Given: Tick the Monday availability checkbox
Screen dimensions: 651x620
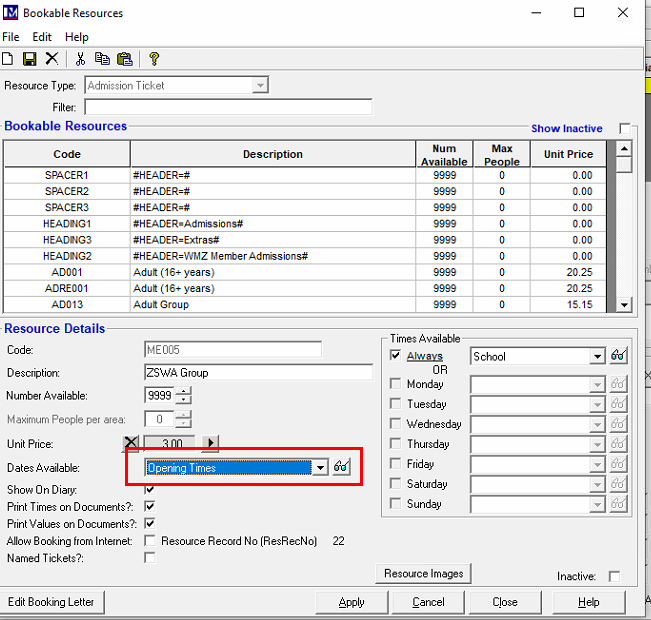Looking at the screenshot, I should coord(396,384).
